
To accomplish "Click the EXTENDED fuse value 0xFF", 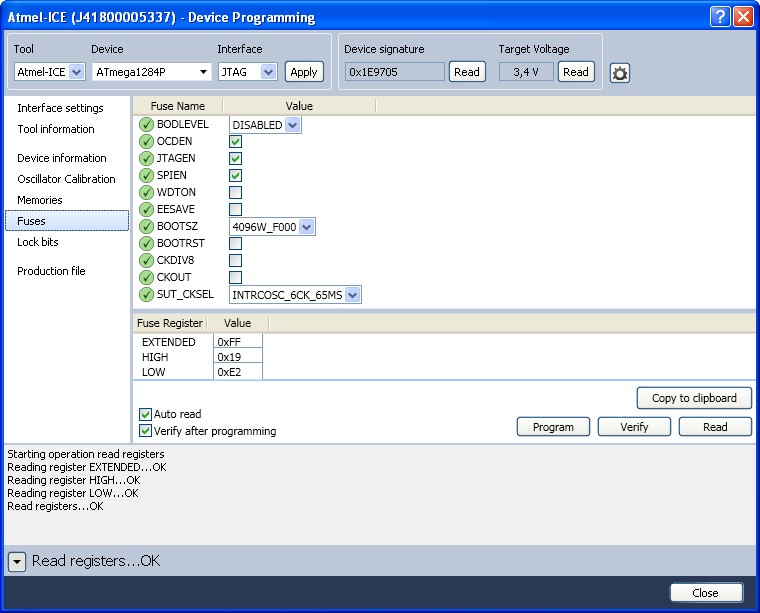I will coord(238,342).
